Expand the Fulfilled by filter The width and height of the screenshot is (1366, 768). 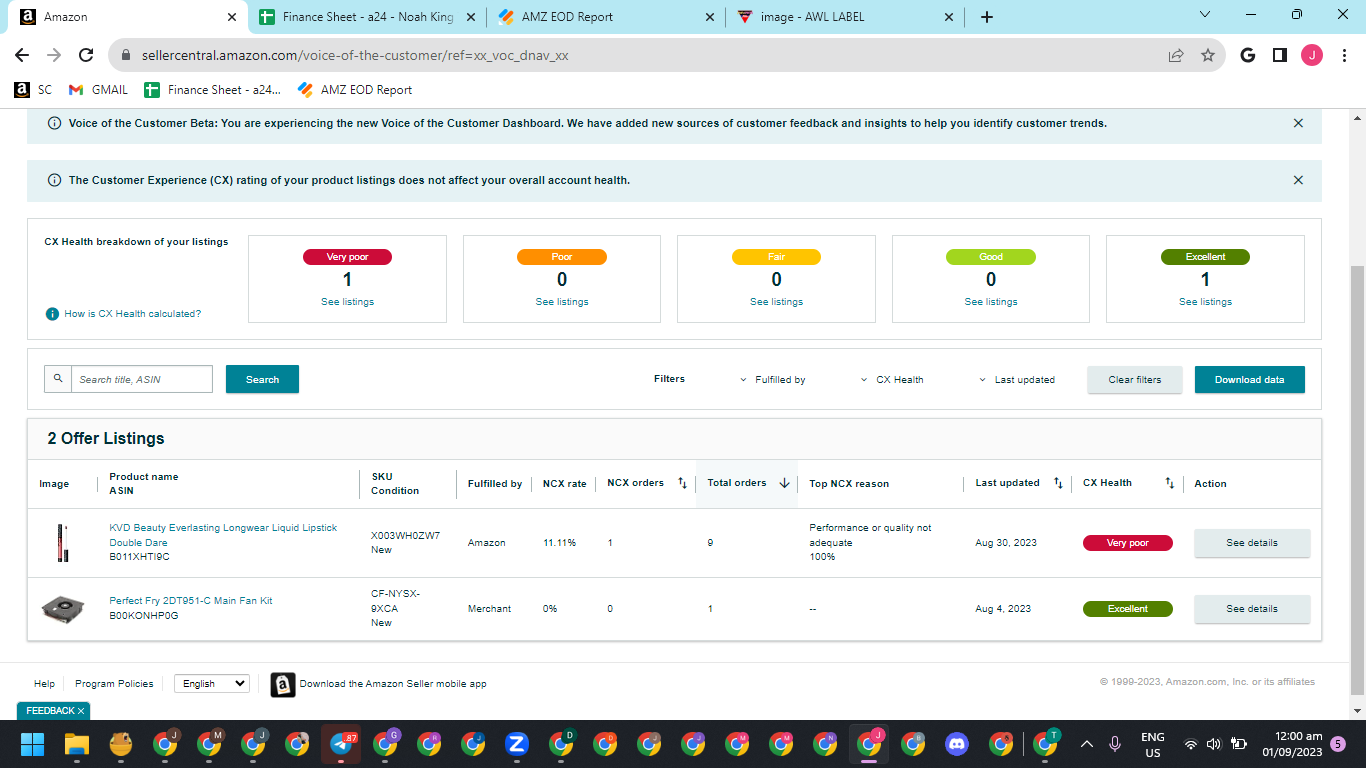[773, 380]
